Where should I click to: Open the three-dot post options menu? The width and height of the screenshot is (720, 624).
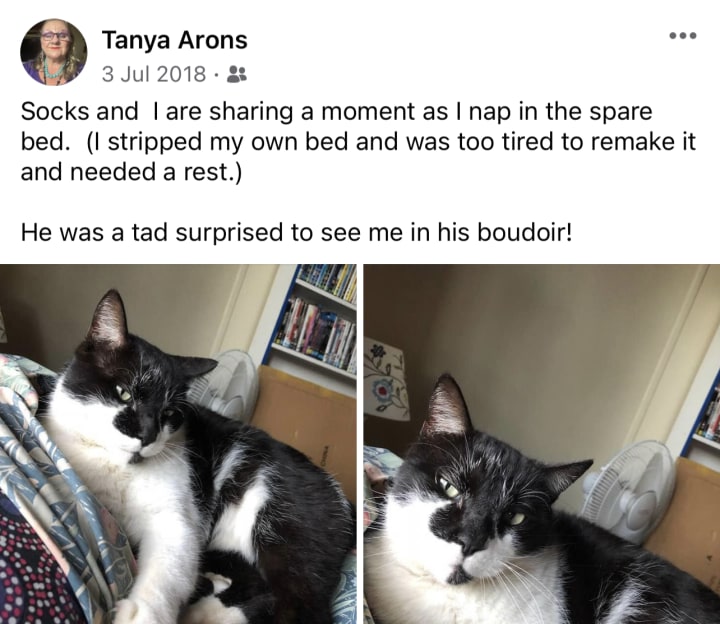(683, 35)
